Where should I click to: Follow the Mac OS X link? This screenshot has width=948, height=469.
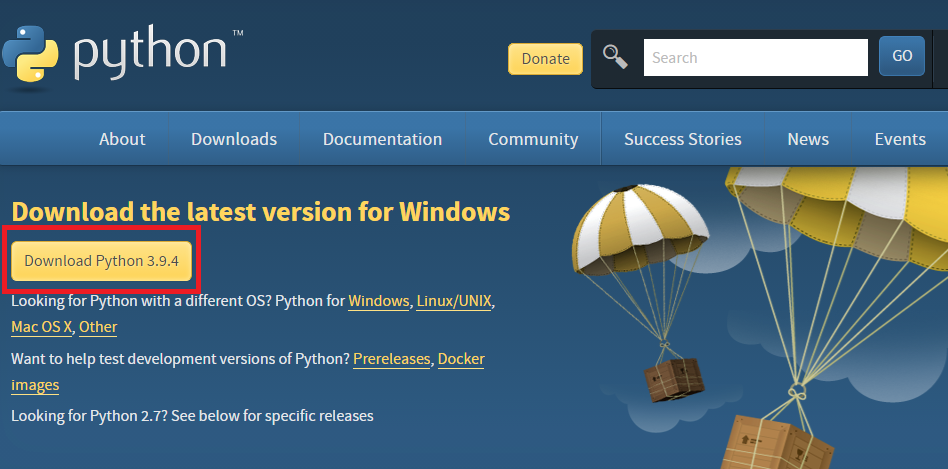[x=41, y=327]
